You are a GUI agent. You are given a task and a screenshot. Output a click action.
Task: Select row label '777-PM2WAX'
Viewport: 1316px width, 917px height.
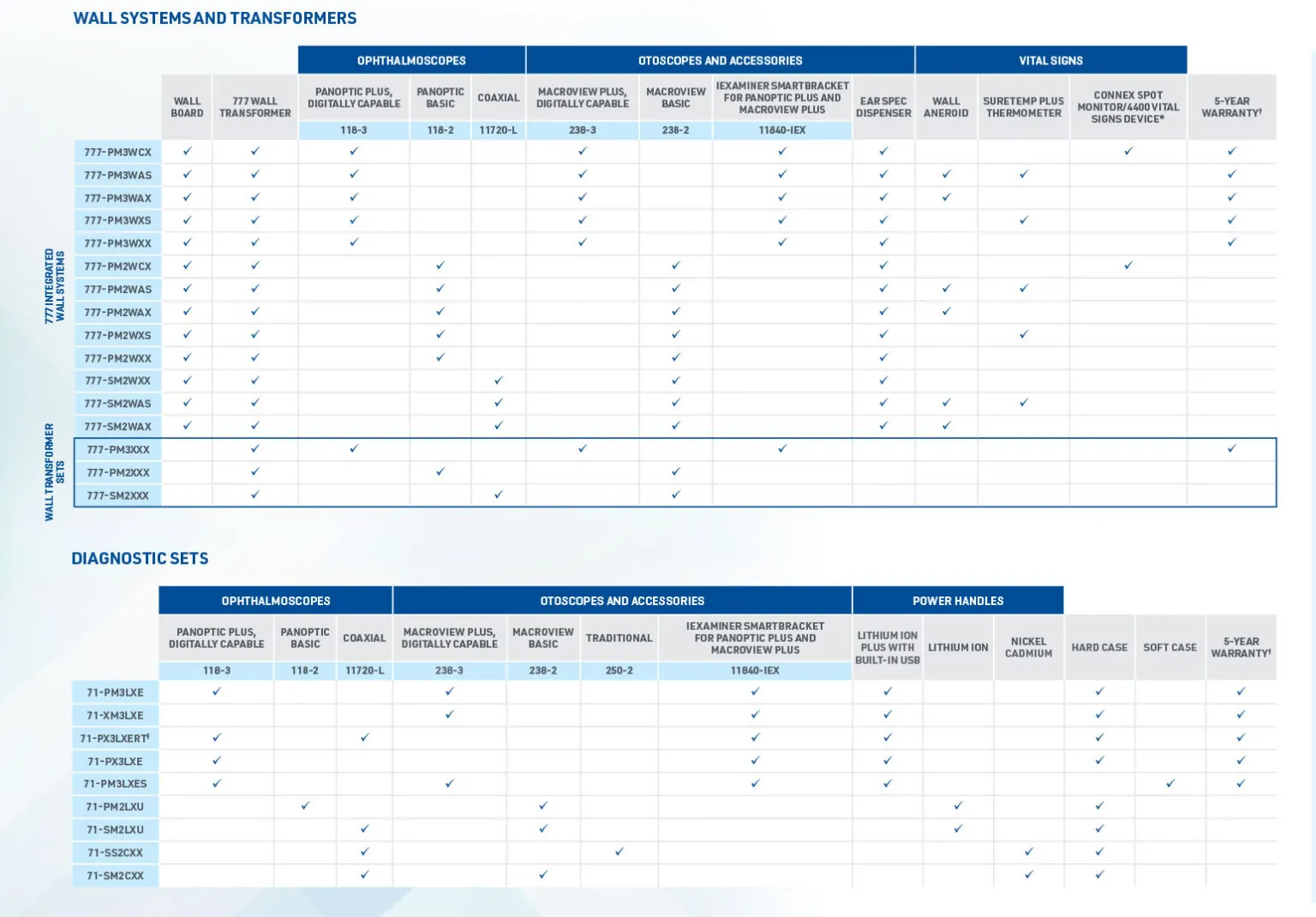click(x=117, y=312)
